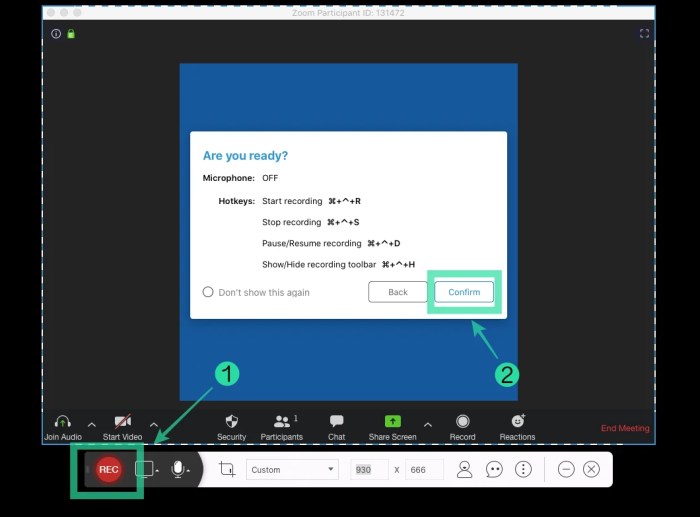Click Start recording hotkey text
This screenshot has height=517, width=700.
(x=311, y=201)
